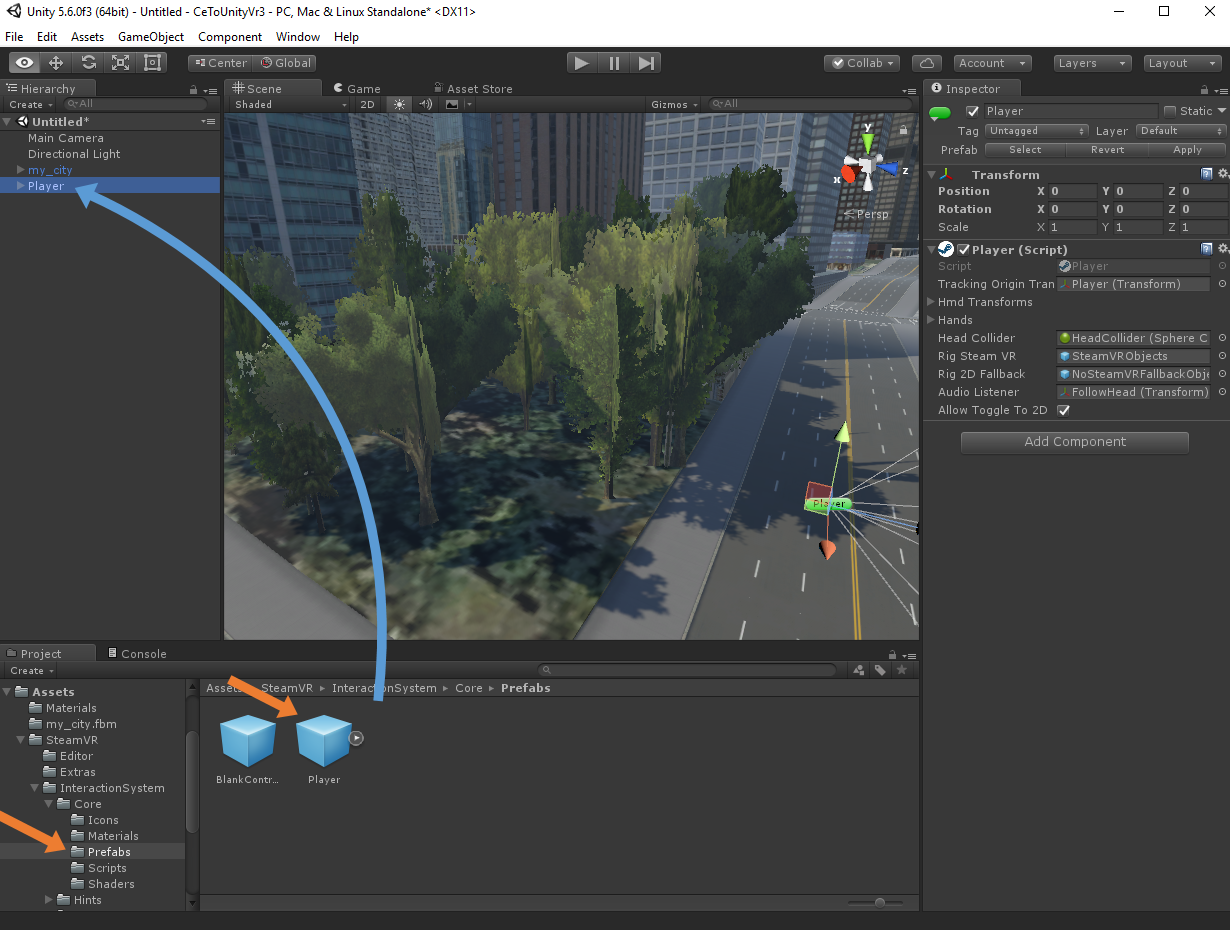Pause the game preview

point(614,63)
